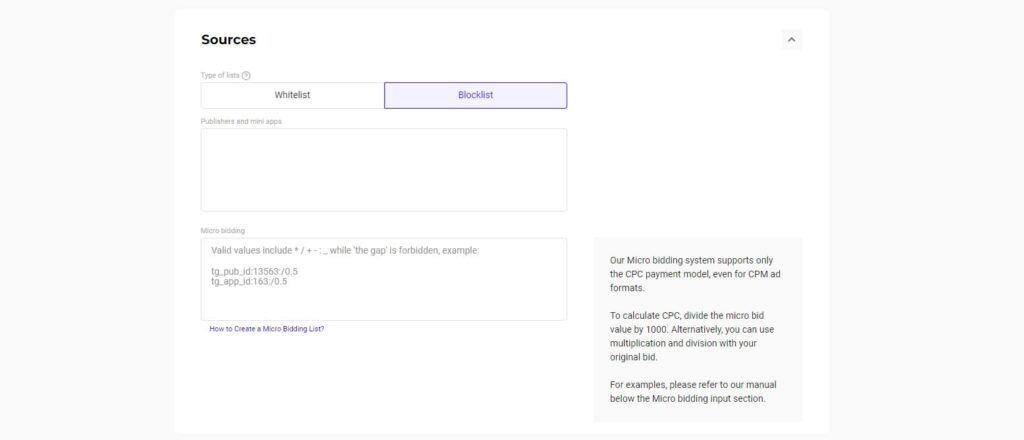Open the Type of lists help icon

click(x=246, y=76)
